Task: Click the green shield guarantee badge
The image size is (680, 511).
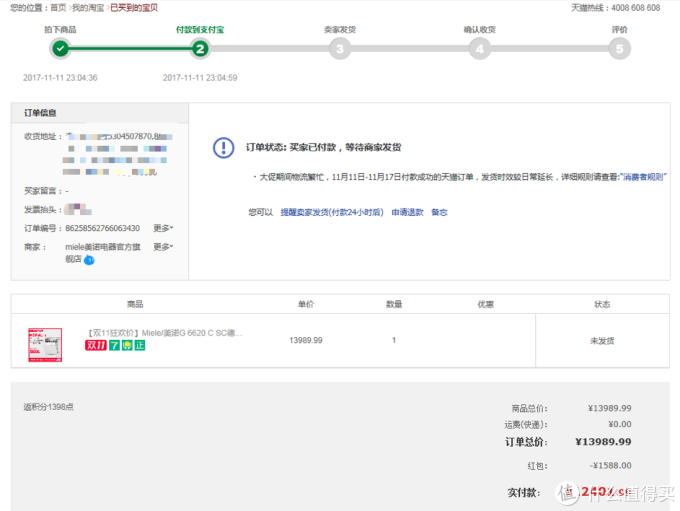Action: [x=127, y=345]
